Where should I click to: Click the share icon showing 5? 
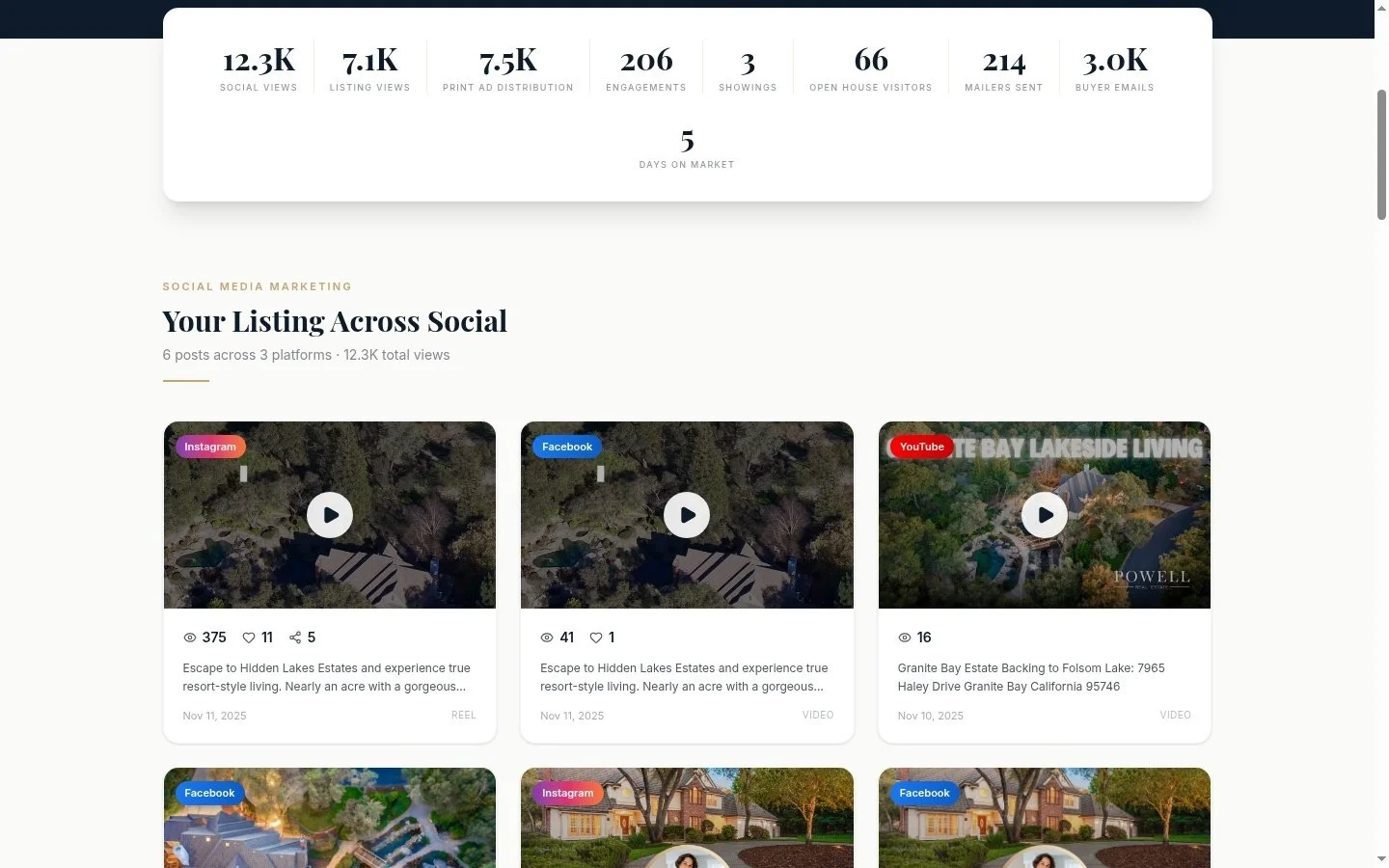click(x=295, y=637)
